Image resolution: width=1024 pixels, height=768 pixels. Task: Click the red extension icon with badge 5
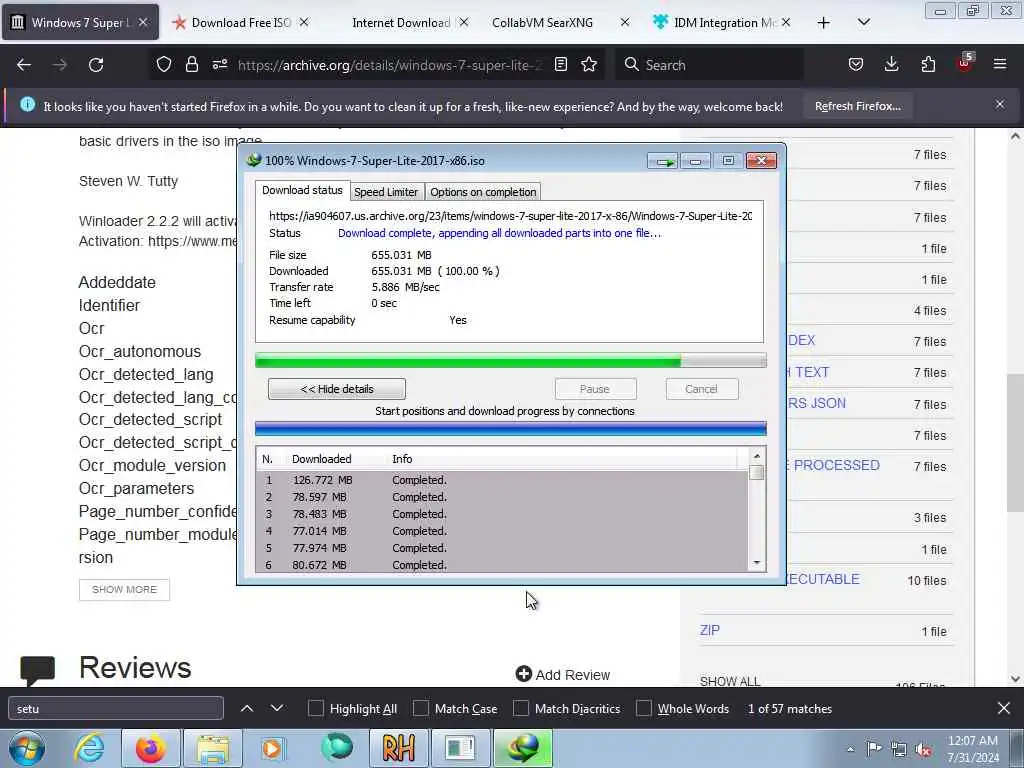coord(965,63)
